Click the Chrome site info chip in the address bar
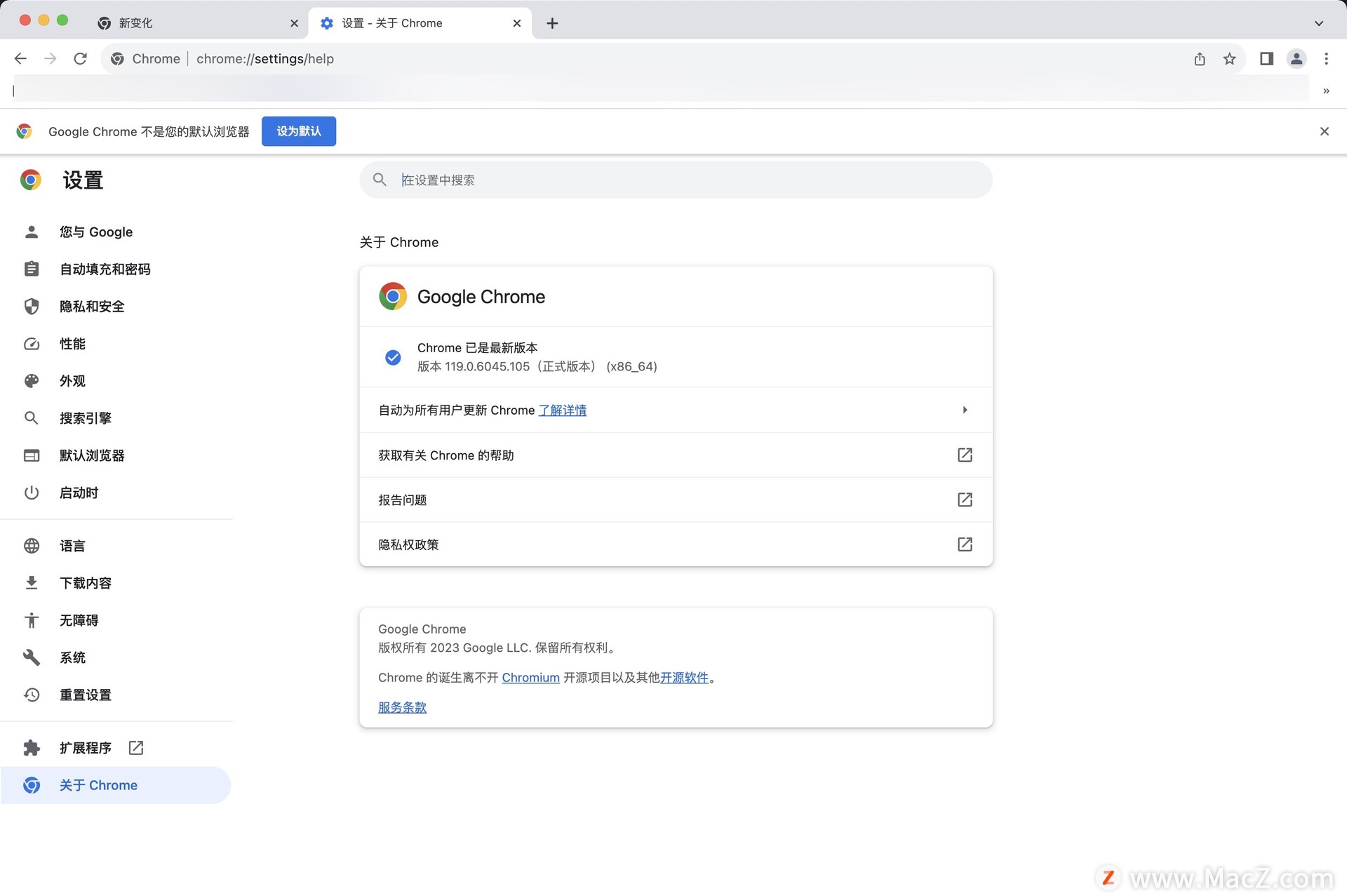Image resolution: width=1347 pixels, height=896 pixels. click(146, 59)
